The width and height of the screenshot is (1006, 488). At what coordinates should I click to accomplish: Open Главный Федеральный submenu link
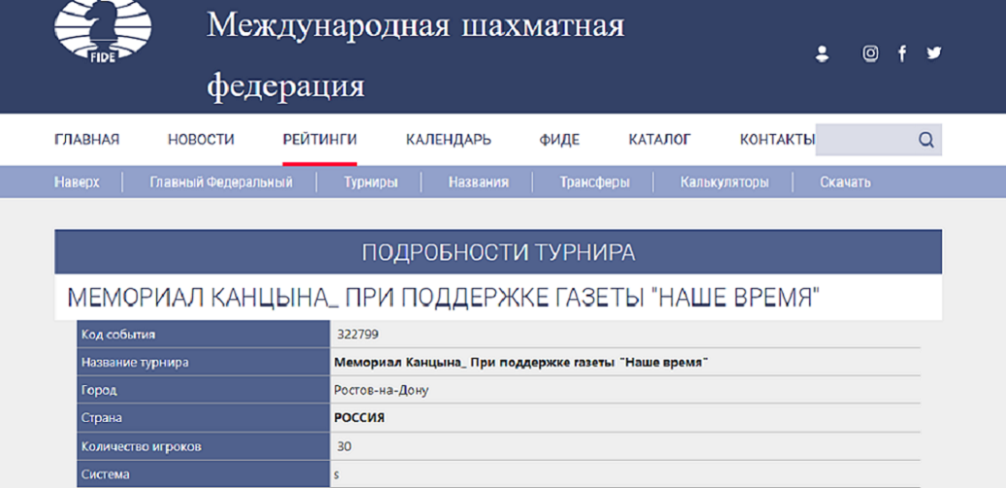coord(221,182)
